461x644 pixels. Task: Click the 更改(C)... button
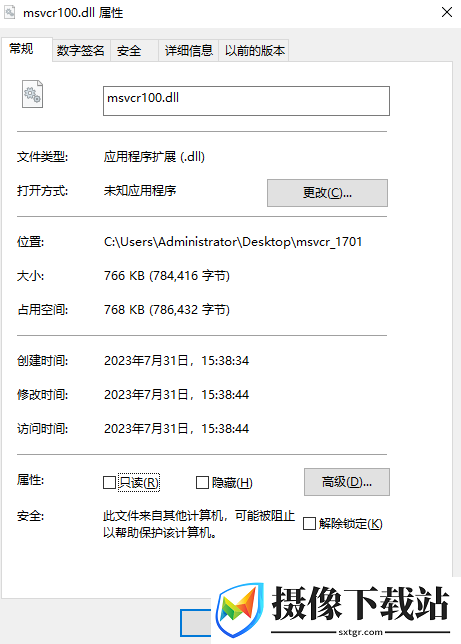coord(327,193)
